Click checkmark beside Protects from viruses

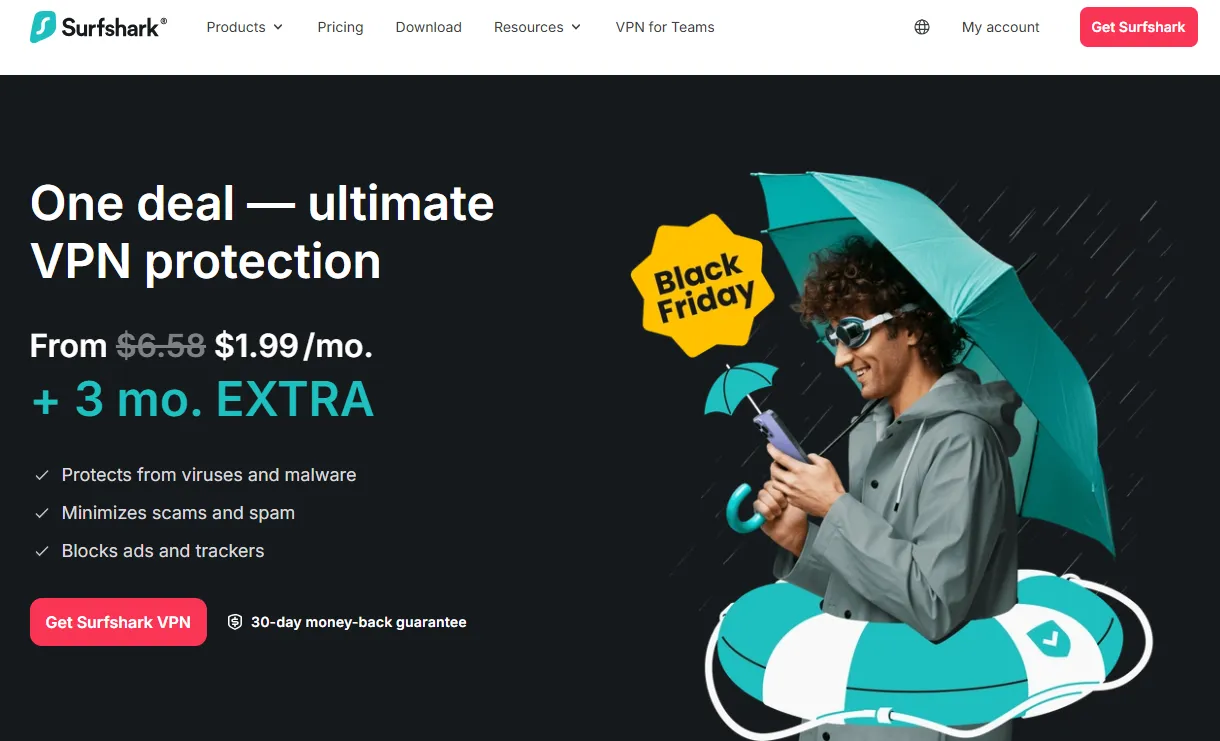(x=42, y=475)
